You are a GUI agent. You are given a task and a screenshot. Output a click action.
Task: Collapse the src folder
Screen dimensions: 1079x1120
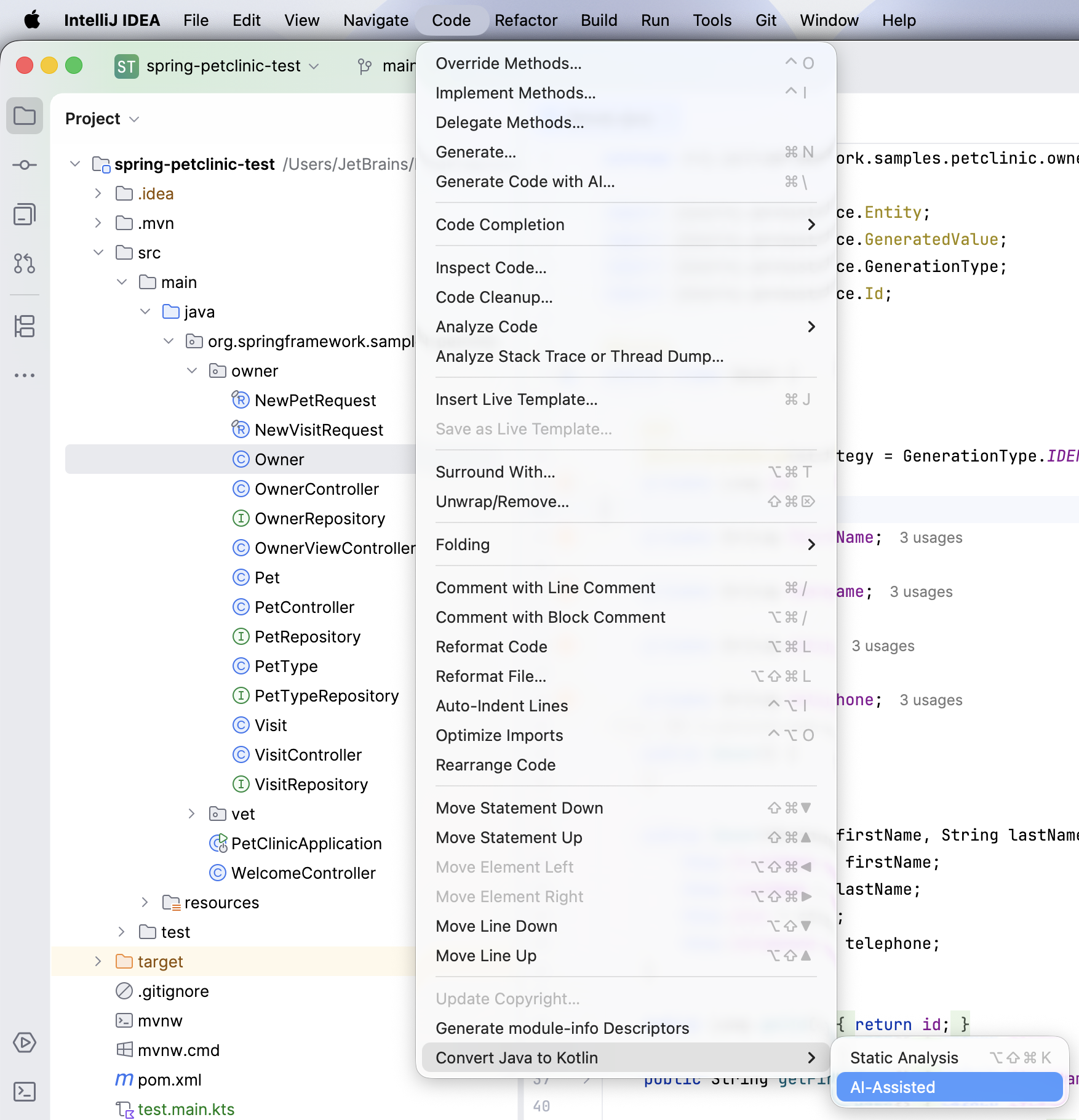[98, 253]
